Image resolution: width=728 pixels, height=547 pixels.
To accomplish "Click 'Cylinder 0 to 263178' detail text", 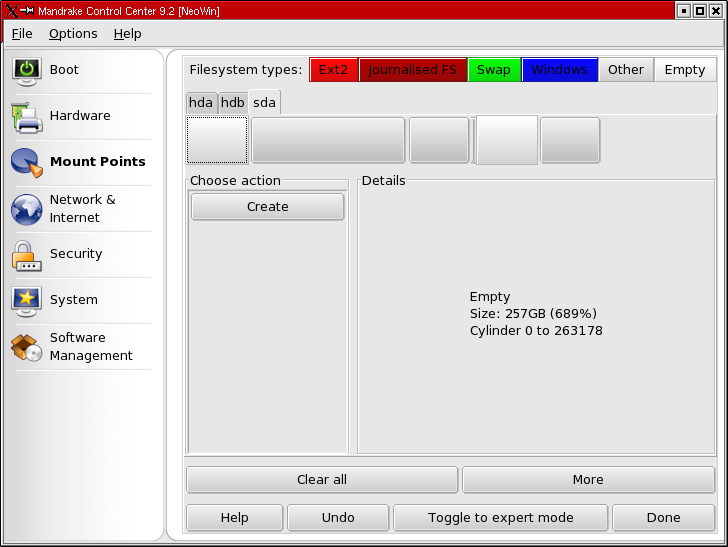I will point(536,331).
